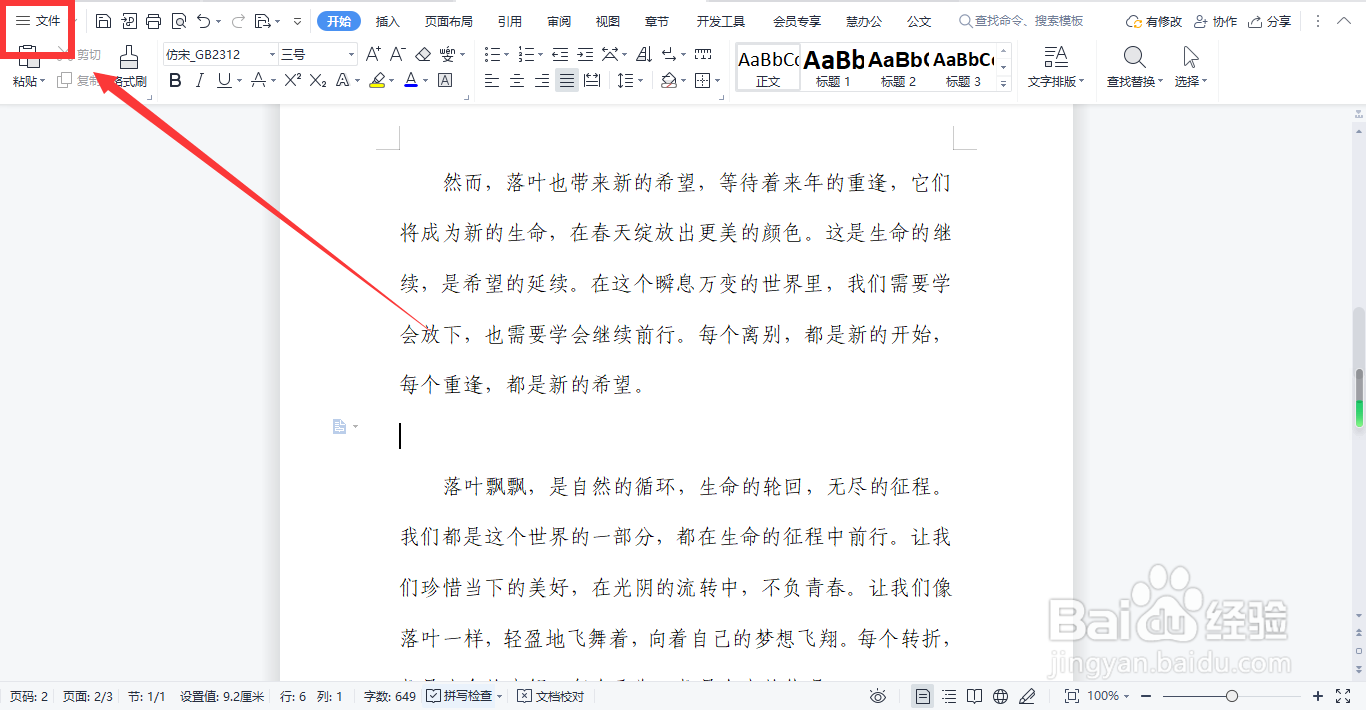The height and width of the screenshot is (710, 1366).
Task: Click the zoom slider handle
Action: pos(1232,696)
